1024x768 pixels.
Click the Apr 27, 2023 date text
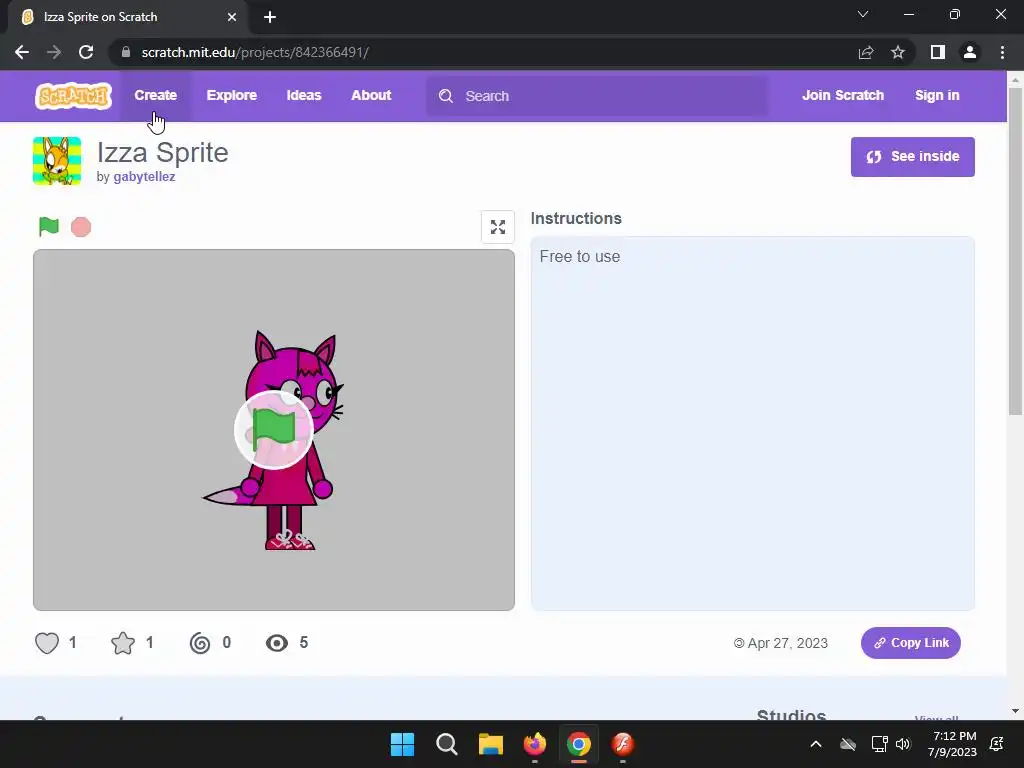788,643
